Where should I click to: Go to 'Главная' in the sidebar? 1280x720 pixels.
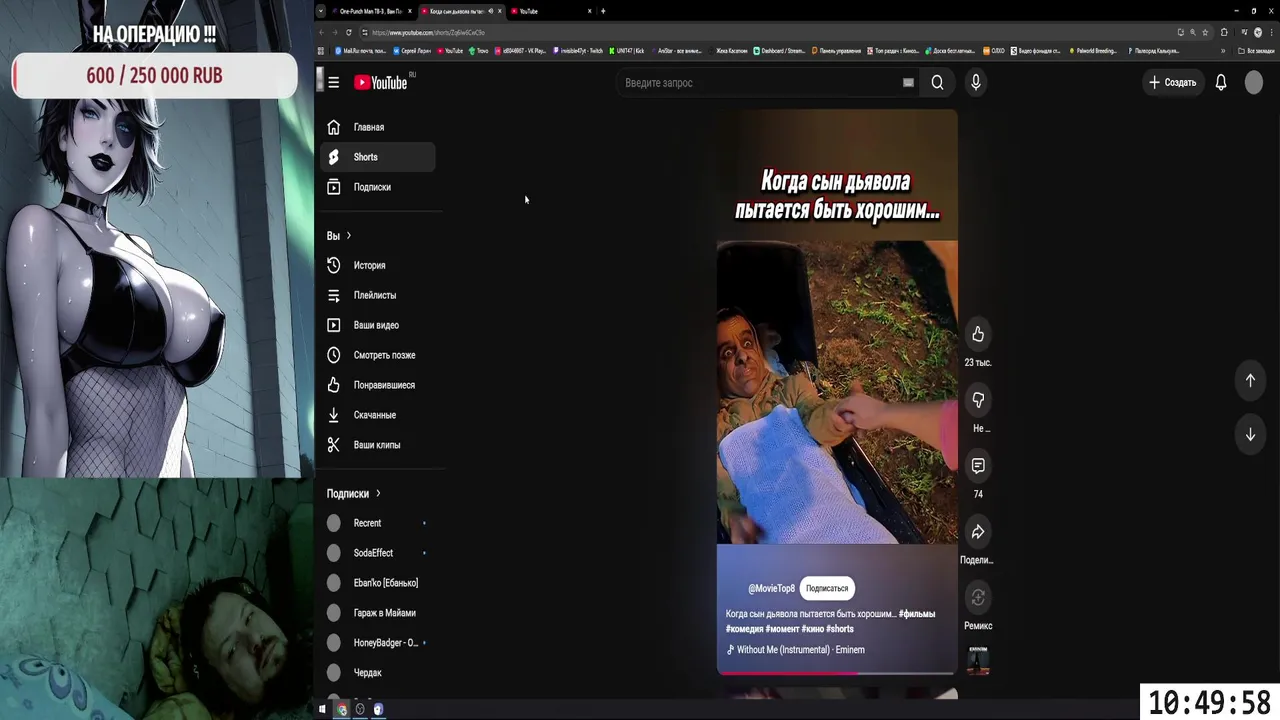pos(378,127)
